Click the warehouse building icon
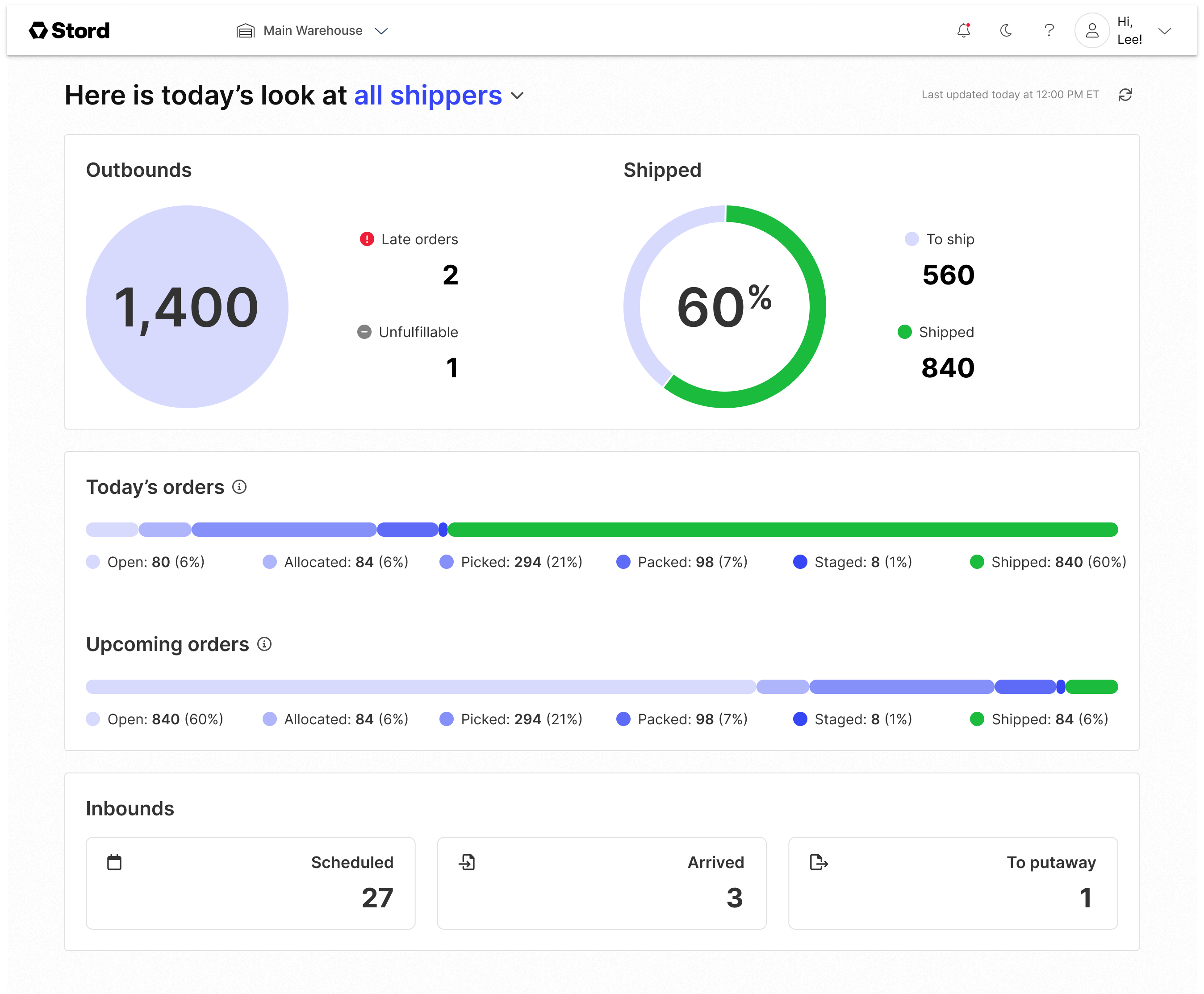Screen dimensions: 1204x994 coord(245,30)
